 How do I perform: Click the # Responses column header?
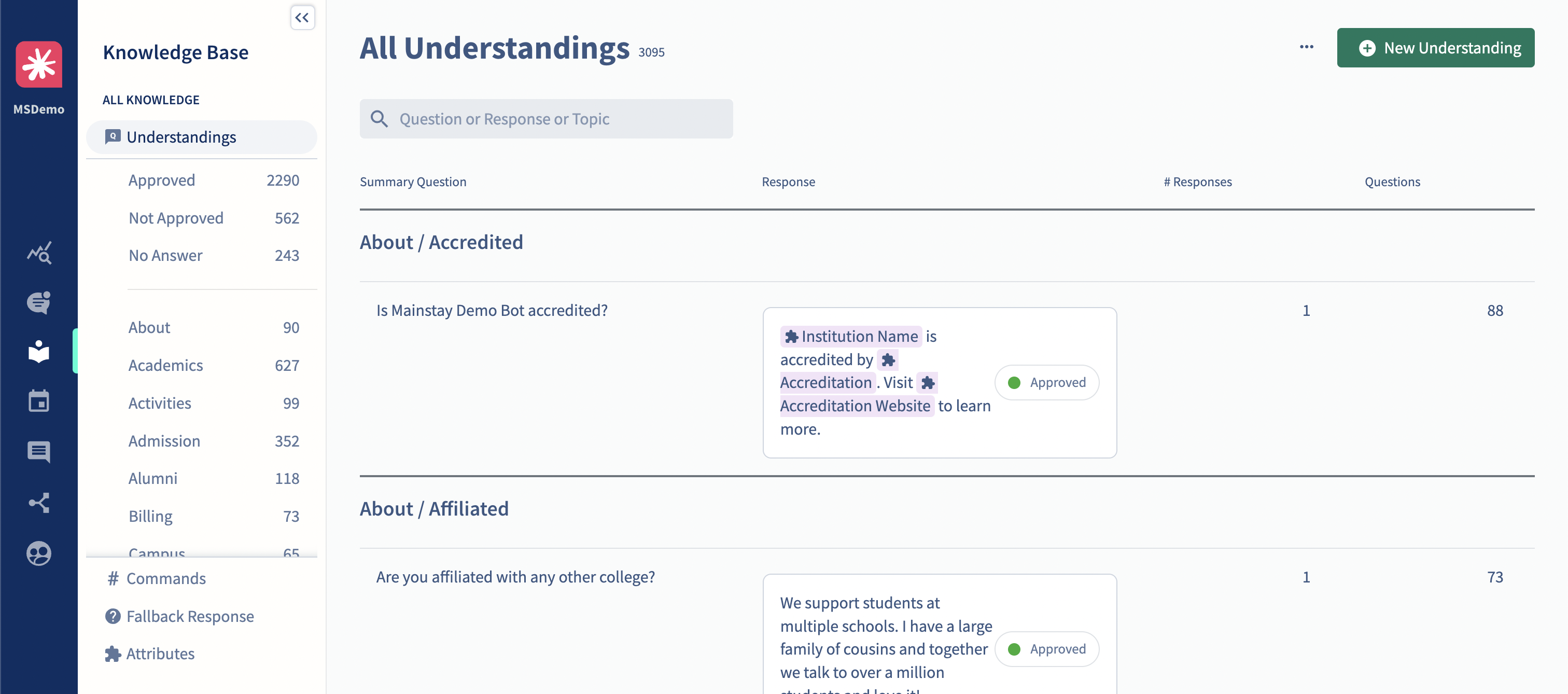[x=1197, y=182]
